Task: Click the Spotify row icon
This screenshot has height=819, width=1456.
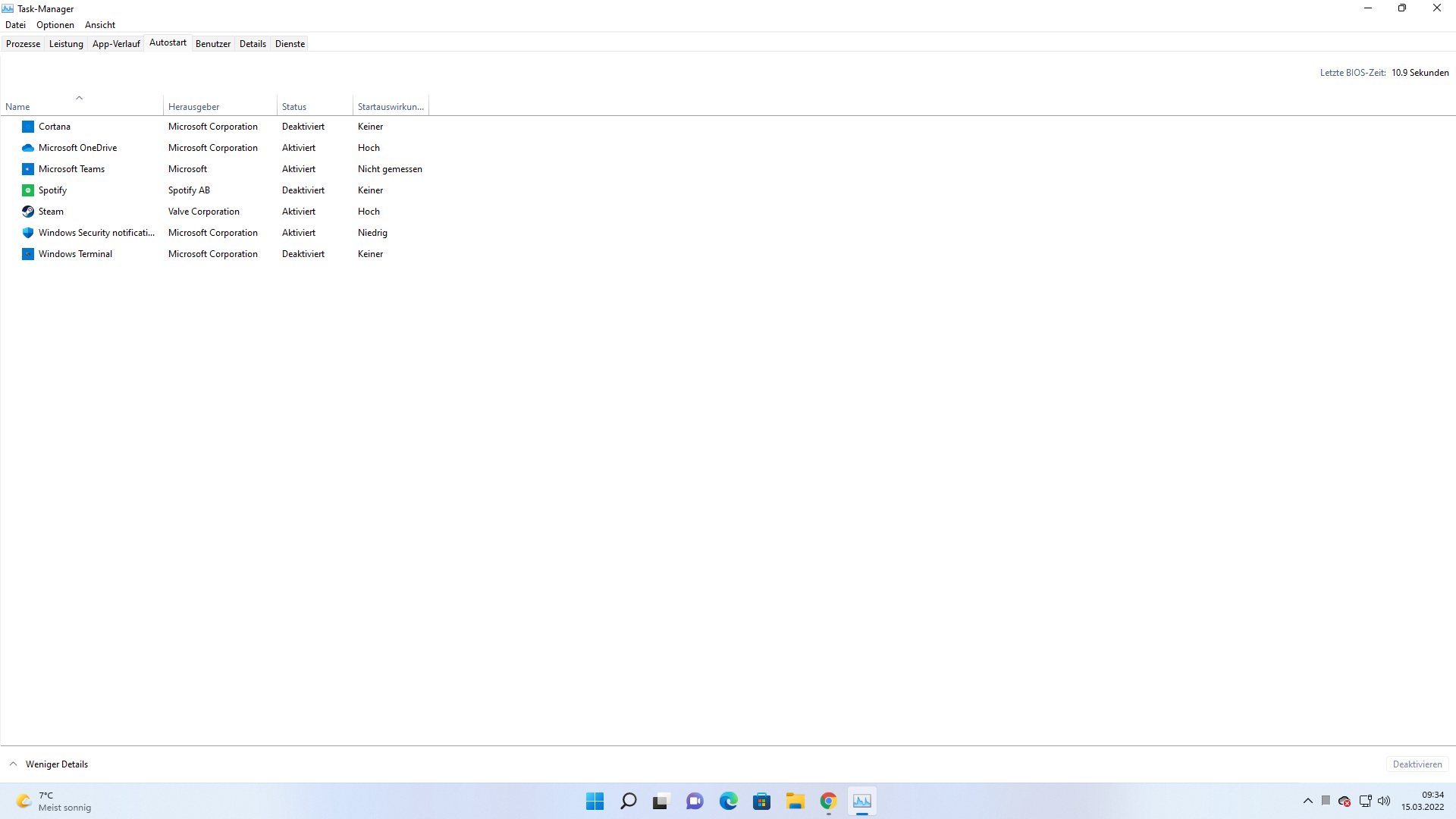Action: coord(28,190)
